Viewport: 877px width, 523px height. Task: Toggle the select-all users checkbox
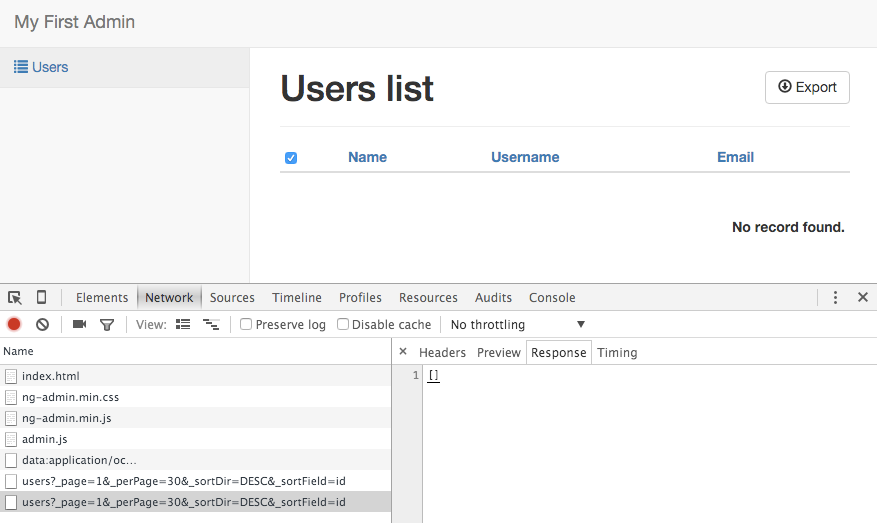(291, 158)
